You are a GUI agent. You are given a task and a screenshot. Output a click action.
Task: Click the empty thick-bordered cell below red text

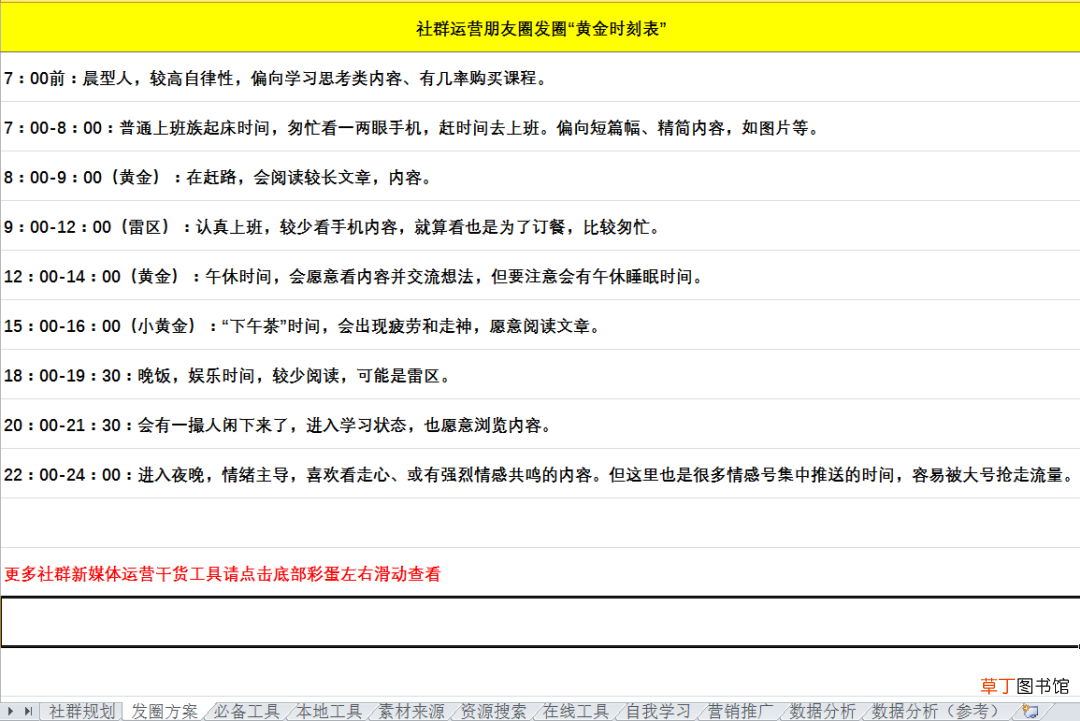540,622
